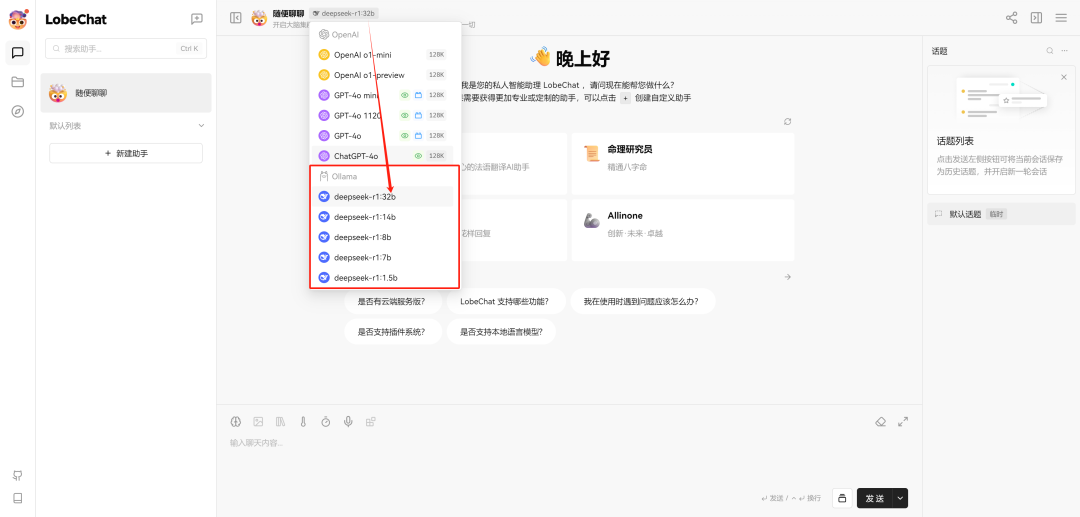This screenshot has height=517, width=1080.
Task: Choose GPT-4o 1120 model
Action: (x=382, y=115)
